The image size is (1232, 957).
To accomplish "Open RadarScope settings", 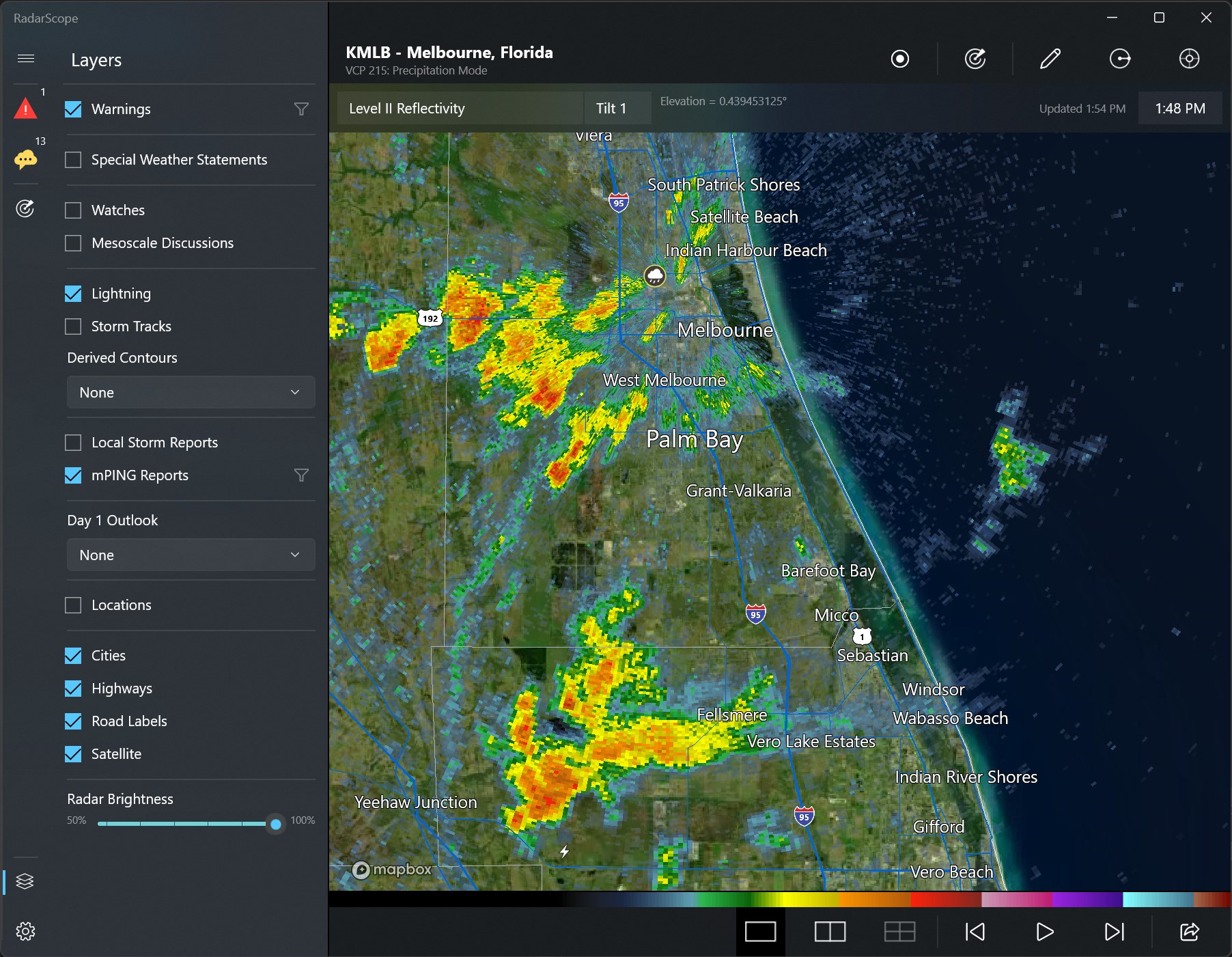I will click(26, 931).
